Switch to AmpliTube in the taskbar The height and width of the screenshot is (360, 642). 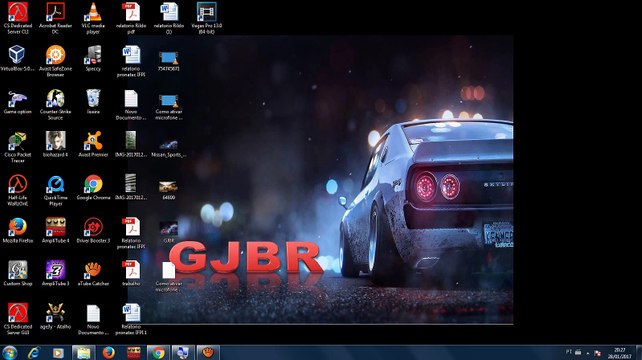point(133,352)
